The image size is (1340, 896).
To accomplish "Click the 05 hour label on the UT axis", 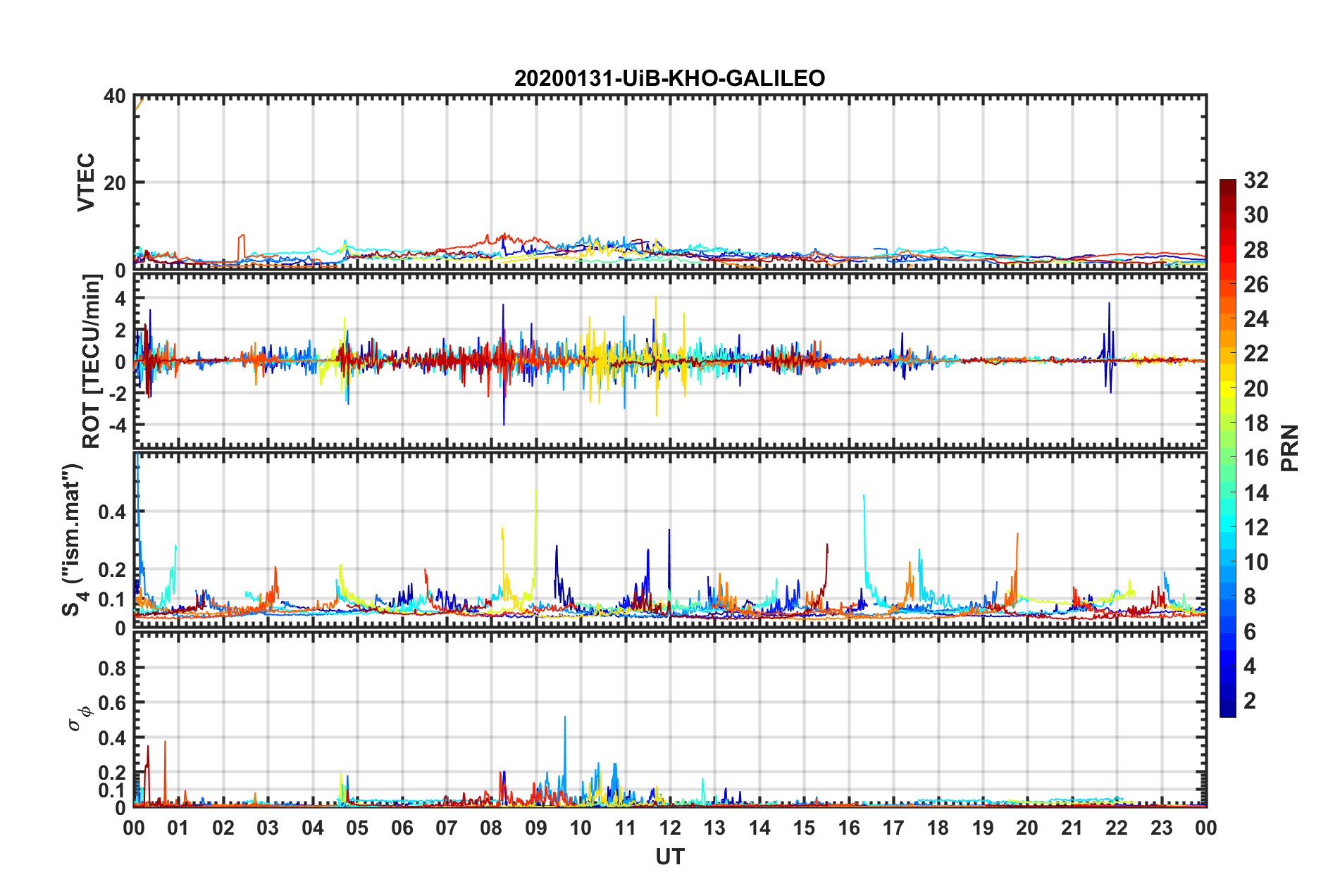I will pos(357,828).
